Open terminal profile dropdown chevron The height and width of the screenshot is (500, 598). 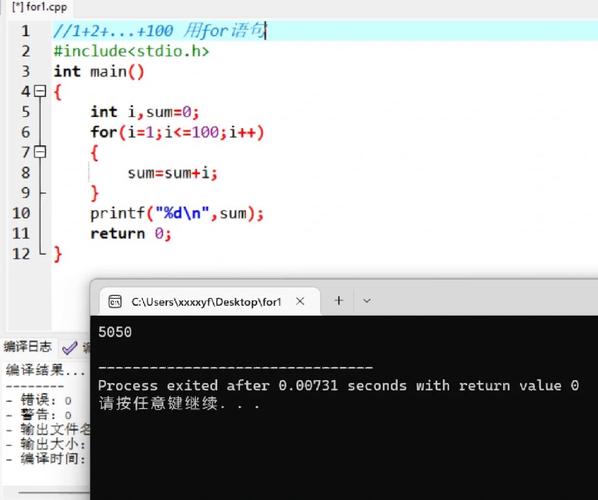[367, 301]
